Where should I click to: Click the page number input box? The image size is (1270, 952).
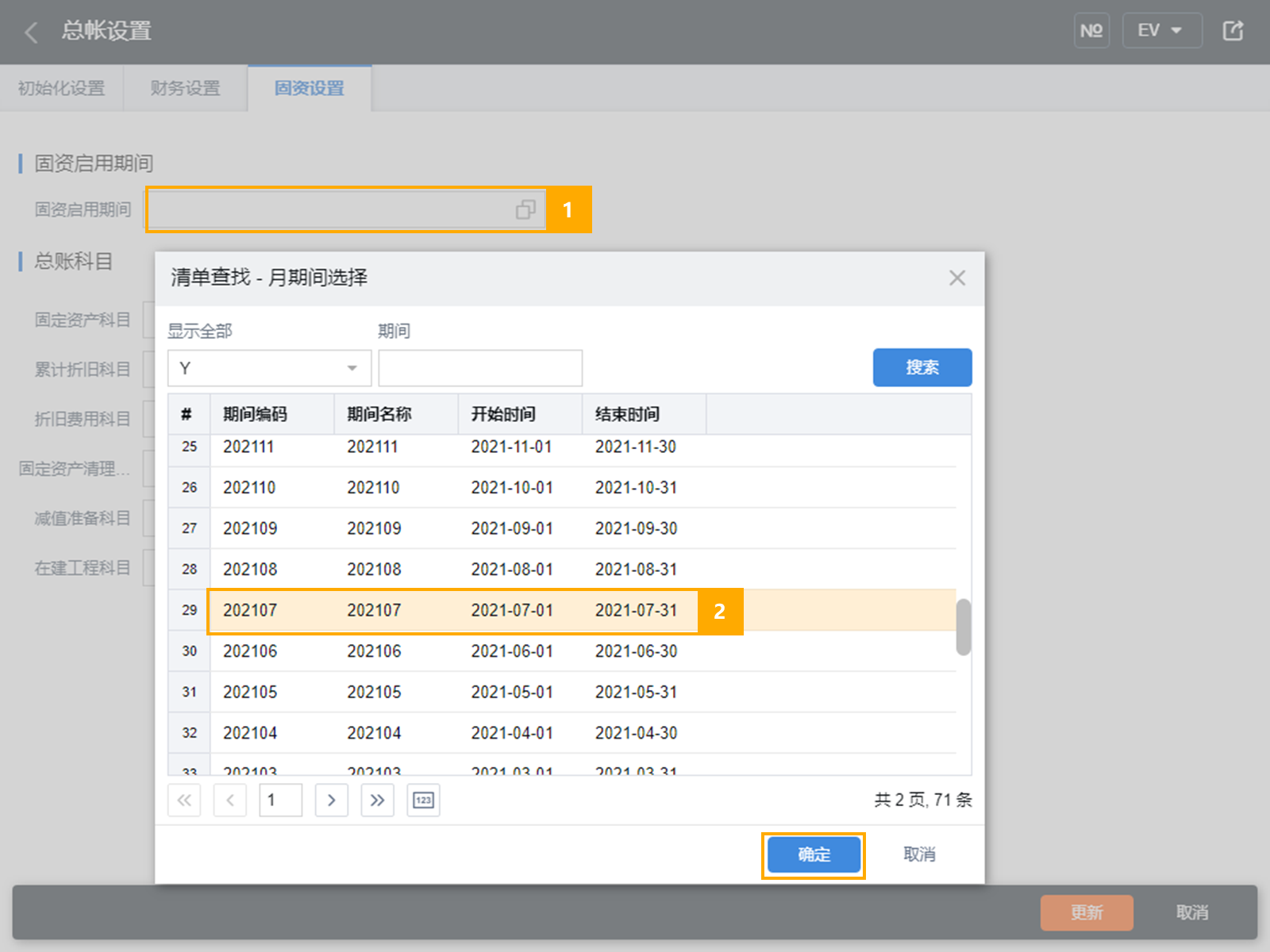281,800
